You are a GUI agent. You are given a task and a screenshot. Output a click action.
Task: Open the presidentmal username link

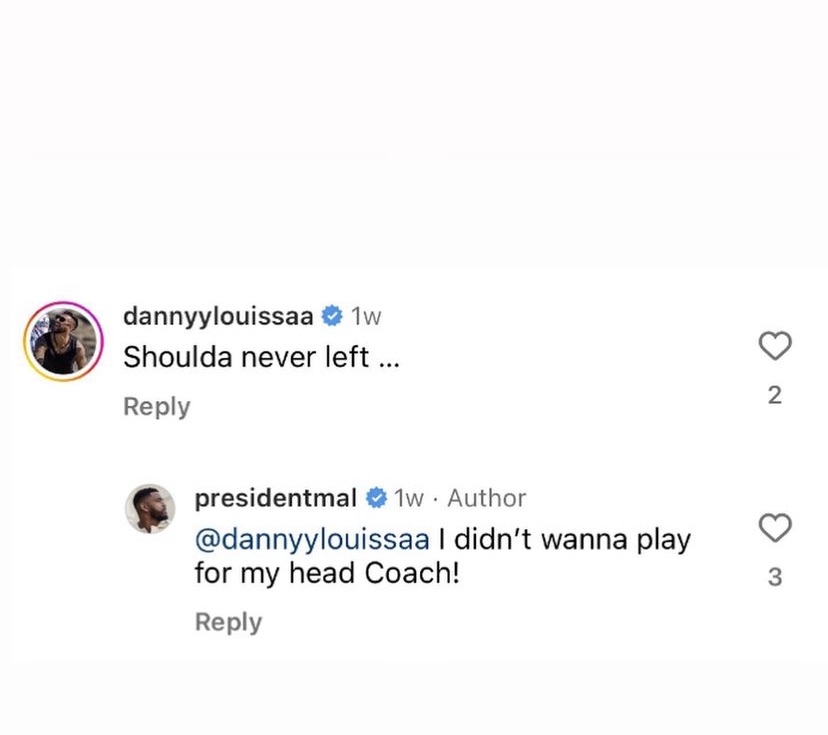click(275, 498)
